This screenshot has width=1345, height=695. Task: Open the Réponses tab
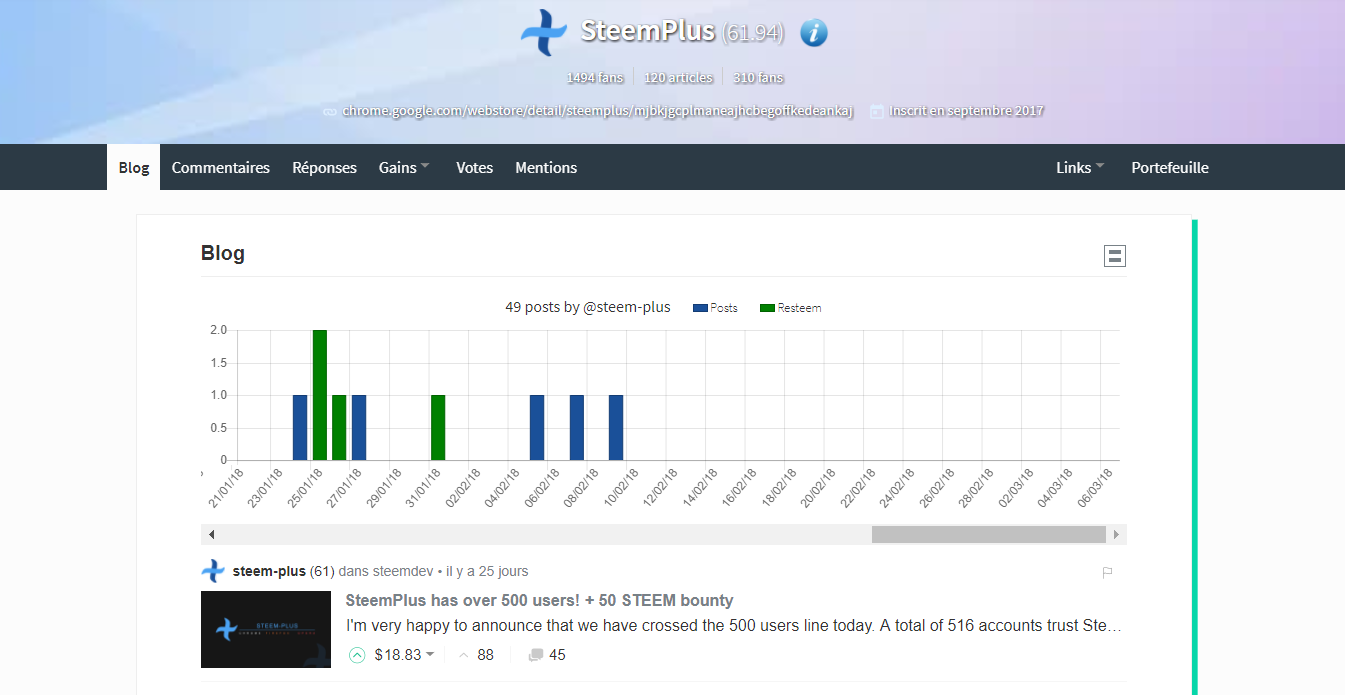[x=324, y=167]
